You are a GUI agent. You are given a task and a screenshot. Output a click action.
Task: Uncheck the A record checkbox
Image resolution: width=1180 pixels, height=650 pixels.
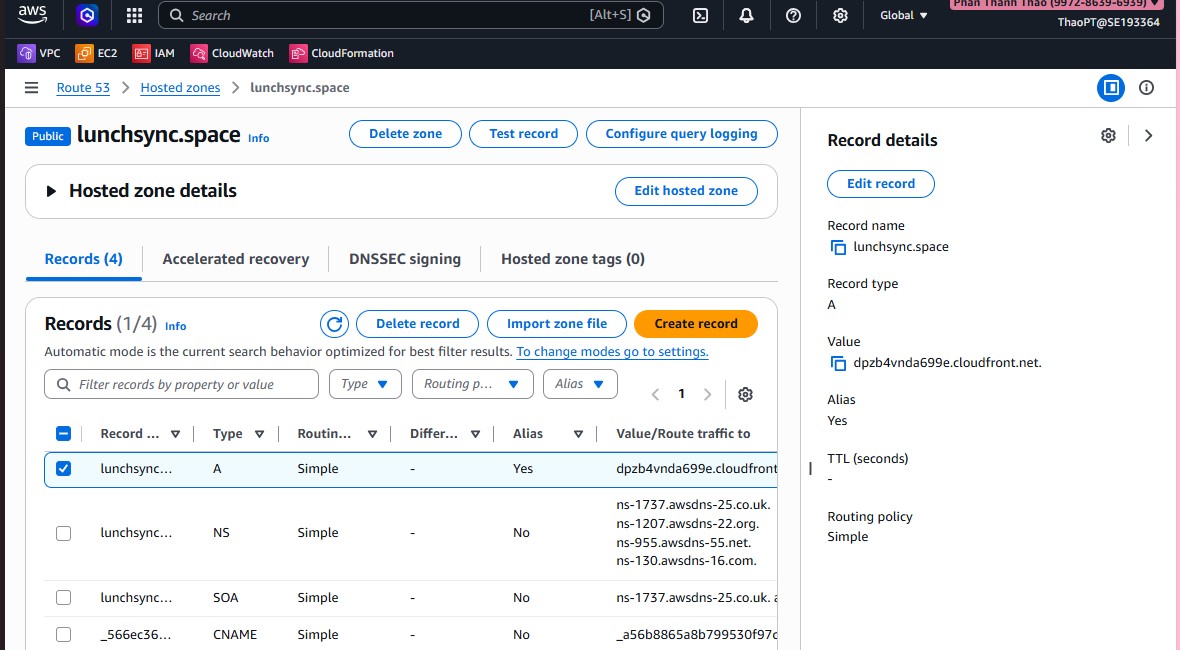(64, 469)
